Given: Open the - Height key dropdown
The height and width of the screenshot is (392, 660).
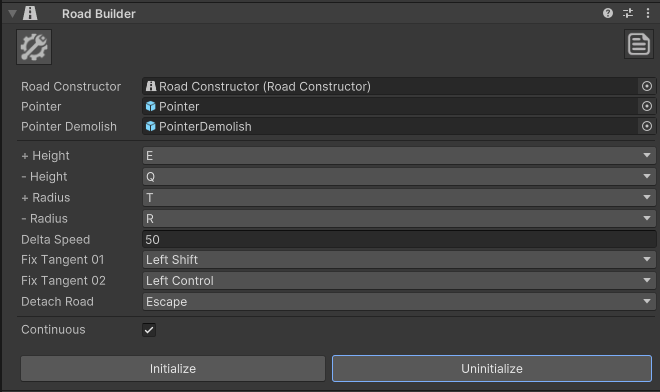Looking at the screenshot, I should [x=399, y=177].
